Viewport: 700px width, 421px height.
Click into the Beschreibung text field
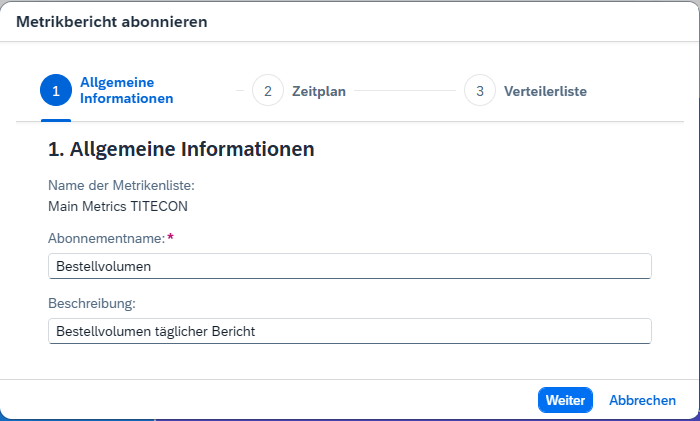pyautogui.click(x=349, y=331)
